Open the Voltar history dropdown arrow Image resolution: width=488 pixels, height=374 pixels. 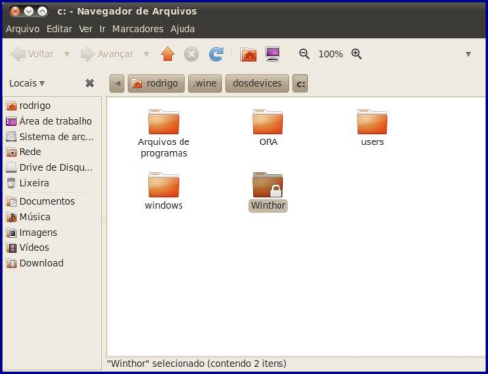pyautogui.click(x=67, y=54)
